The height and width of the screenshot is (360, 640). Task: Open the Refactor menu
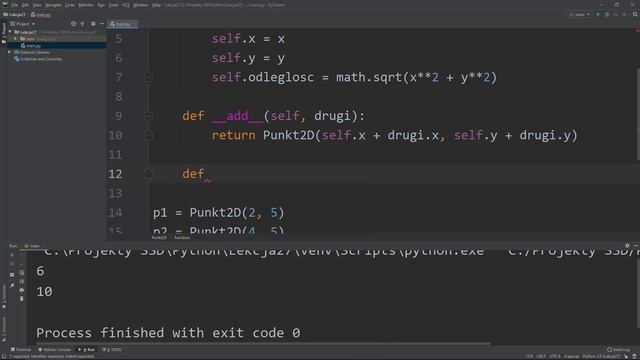(86, 5)
